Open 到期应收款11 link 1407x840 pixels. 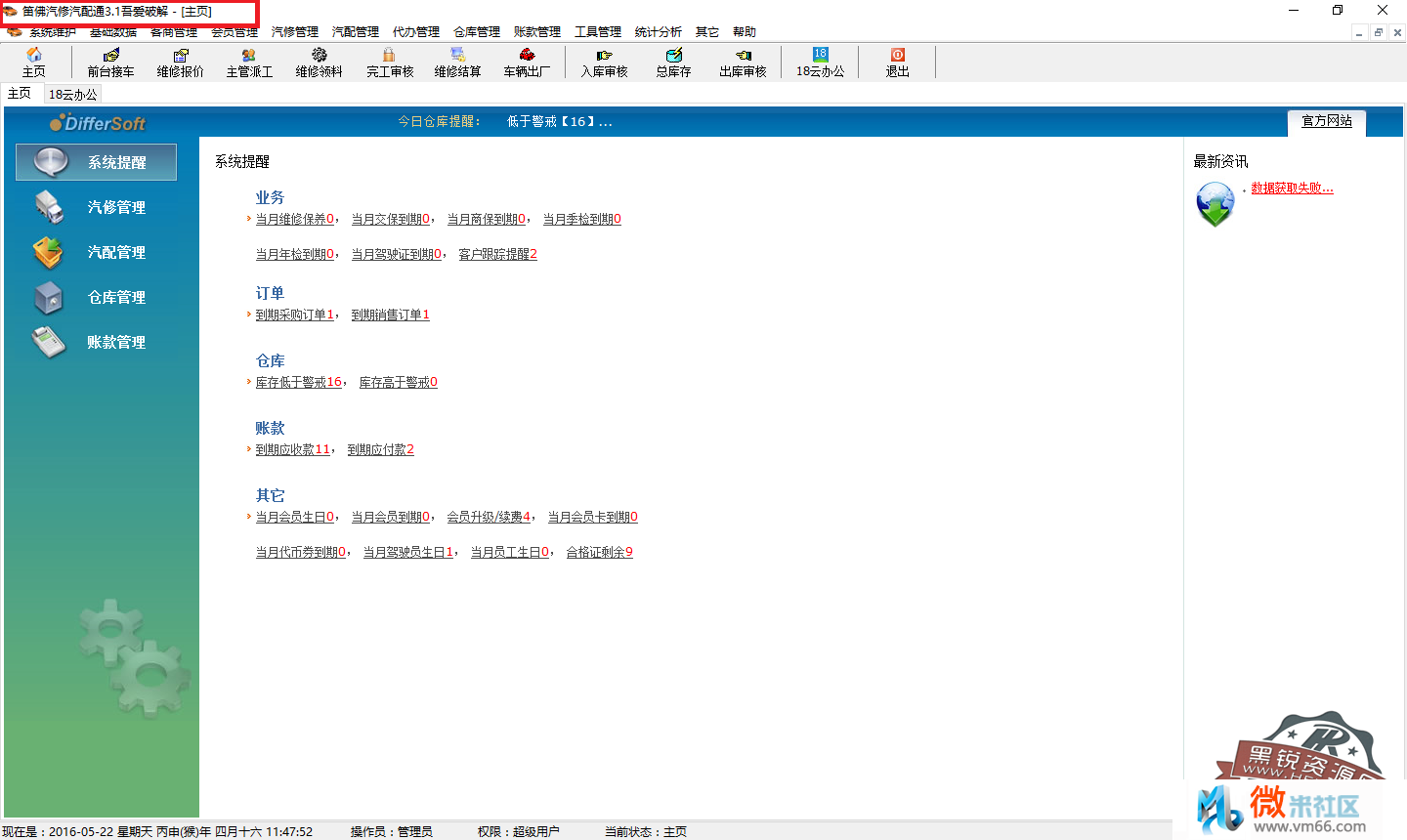click(293, 450)
